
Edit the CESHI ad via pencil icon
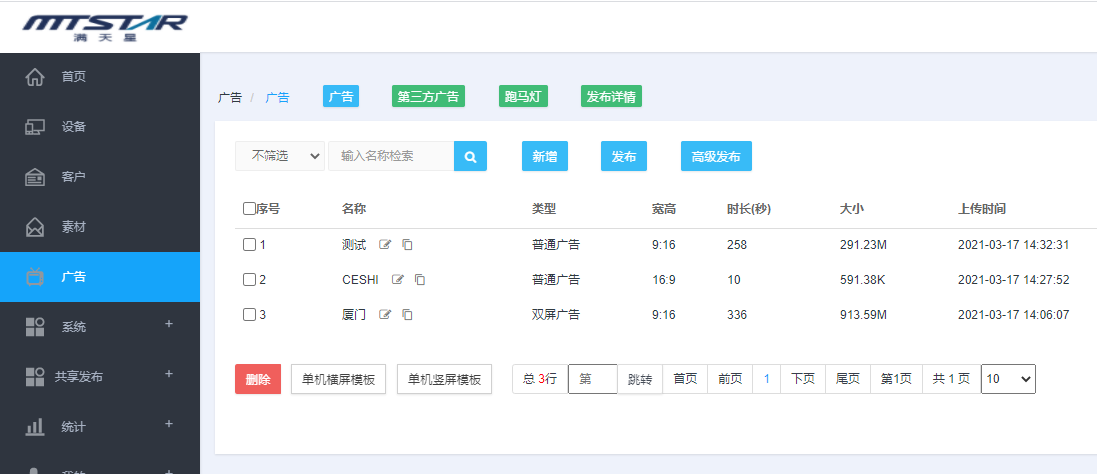(x=398, y=280)
